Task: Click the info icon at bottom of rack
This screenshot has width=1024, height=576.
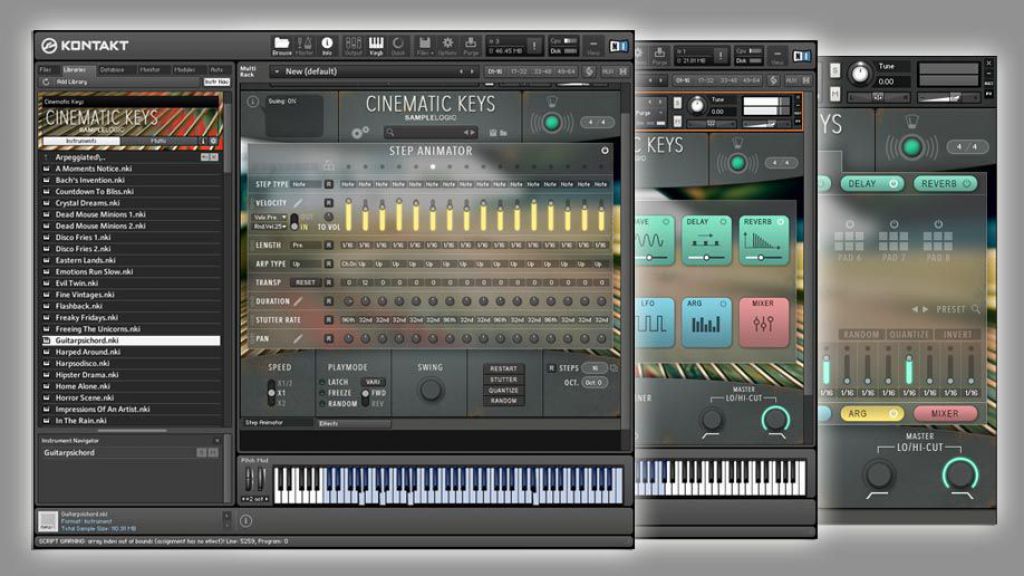Action: point(246,520)
